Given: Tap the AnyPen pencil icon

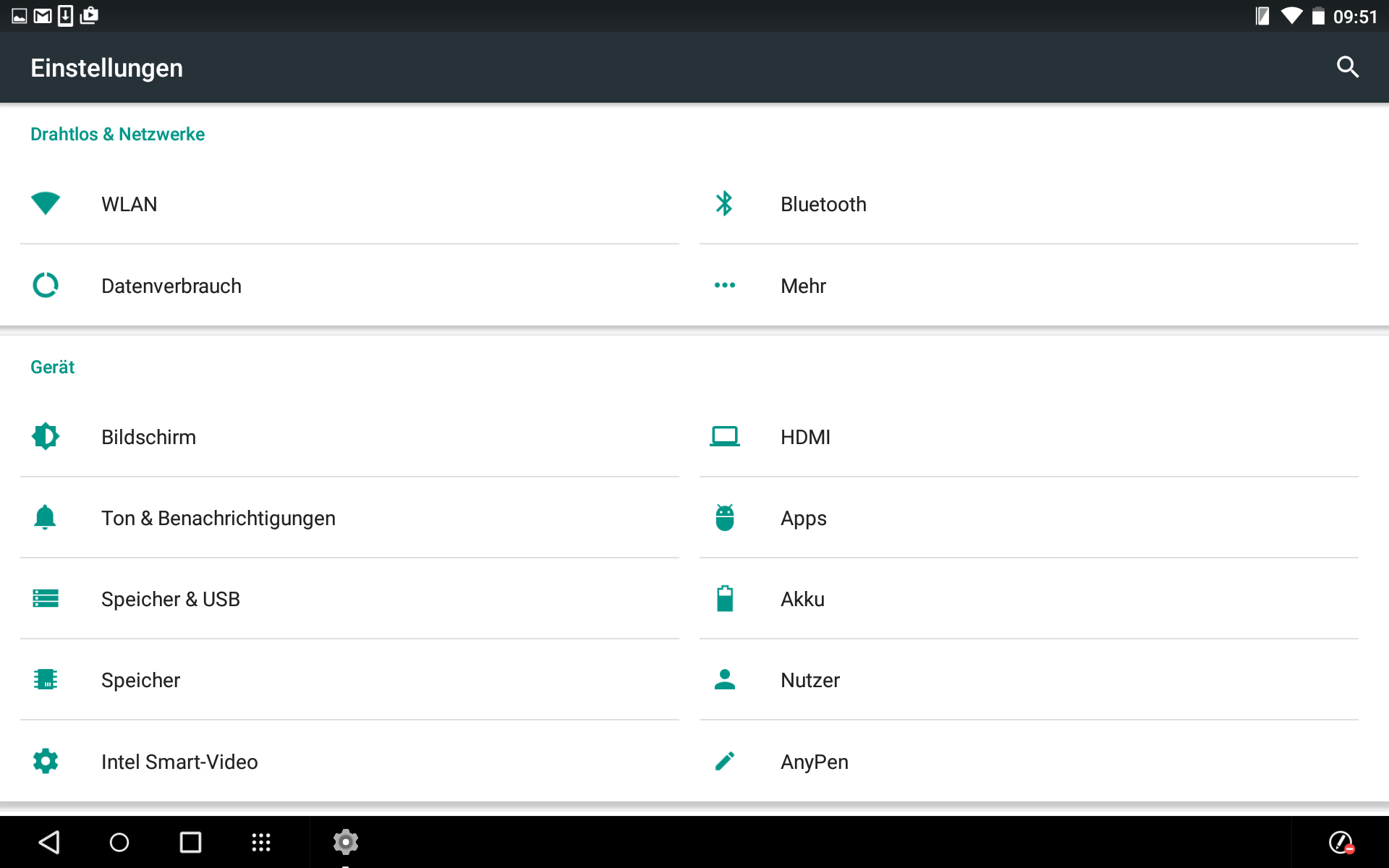Looking at the screenshot, I should (x=724, y=761).
